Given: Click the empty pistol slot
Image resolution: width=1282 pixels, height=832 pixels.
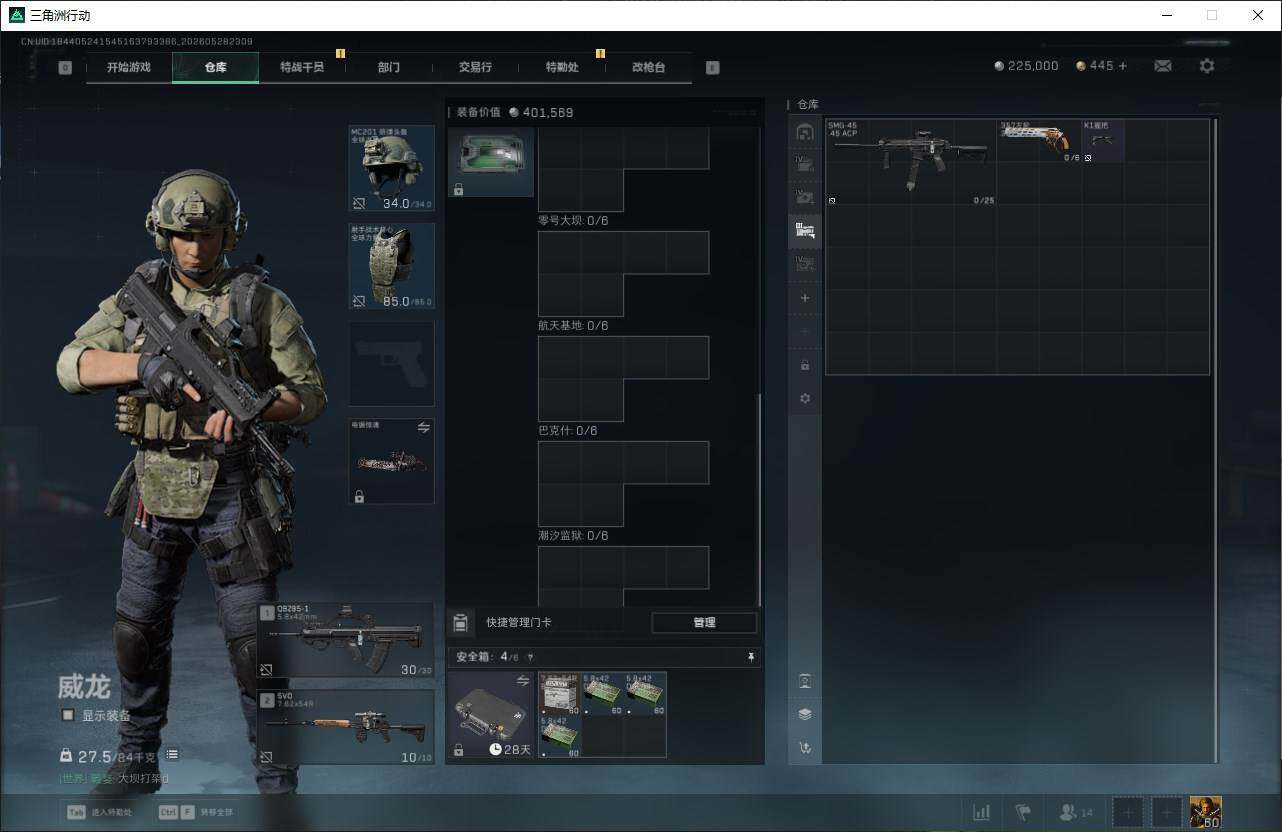Looking at the screenshot, I should 391,363.
